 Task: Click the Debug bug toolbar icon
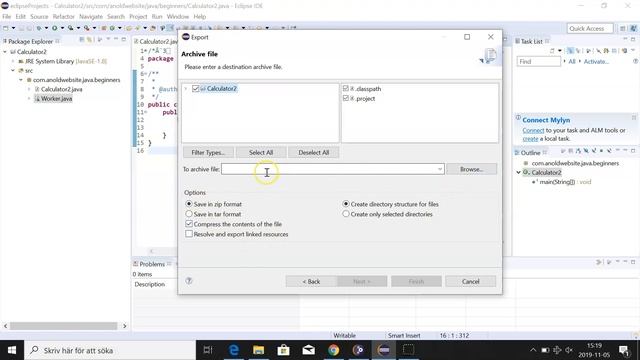tap(39, 28)
